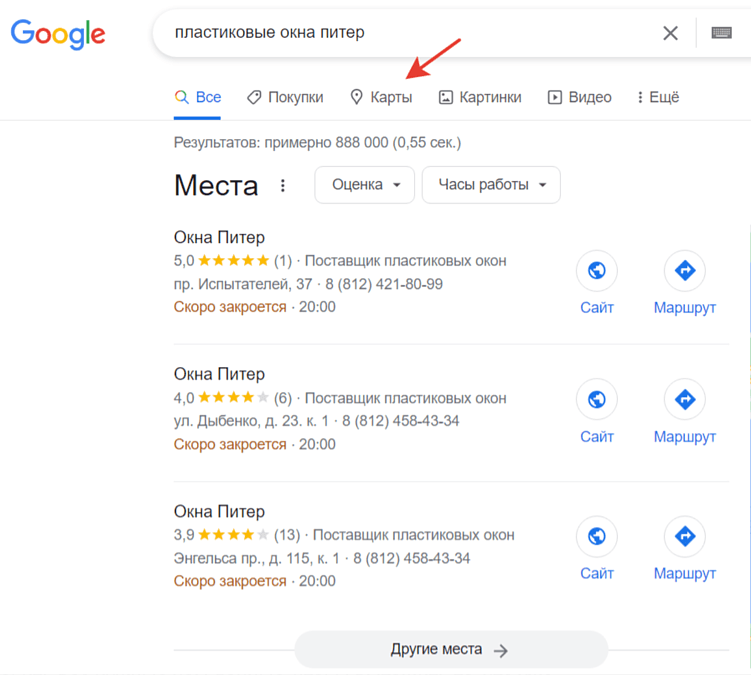Screen dimensions: 751x675
Task: Get route icon for Энгельса пр. listing
Action: 685,536
